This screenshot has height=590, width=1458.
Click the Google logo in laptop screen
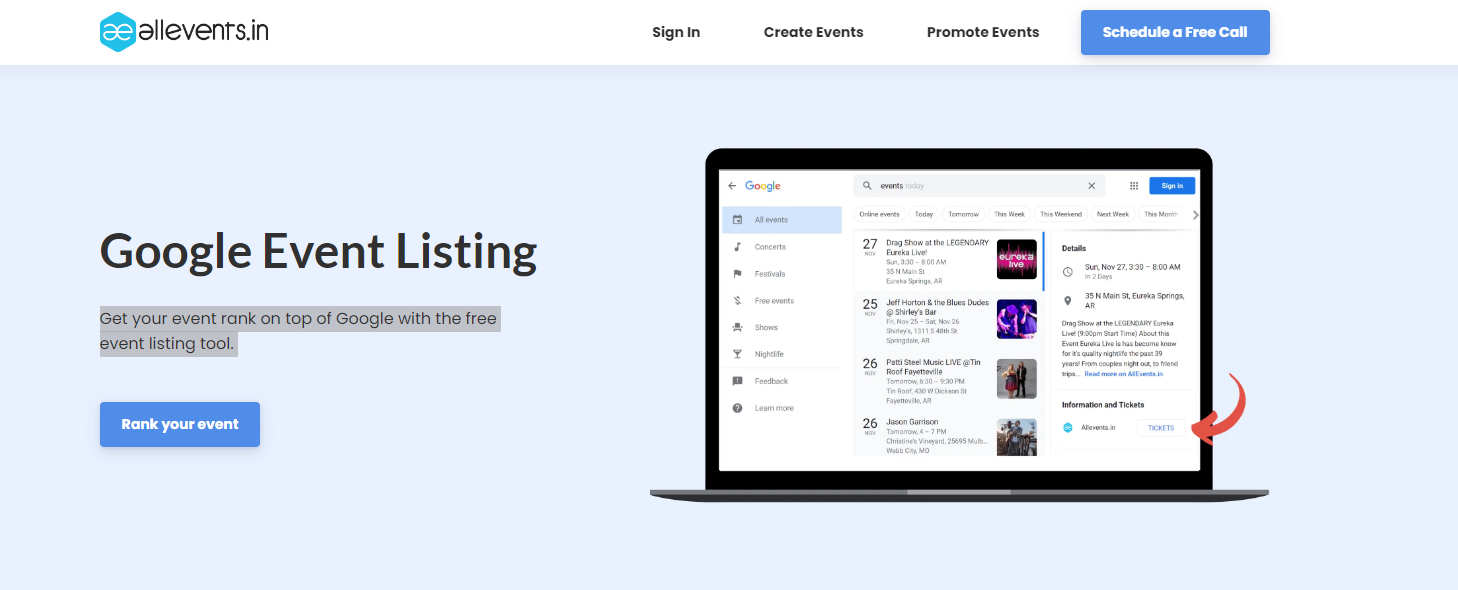click(x=762, y=186)
